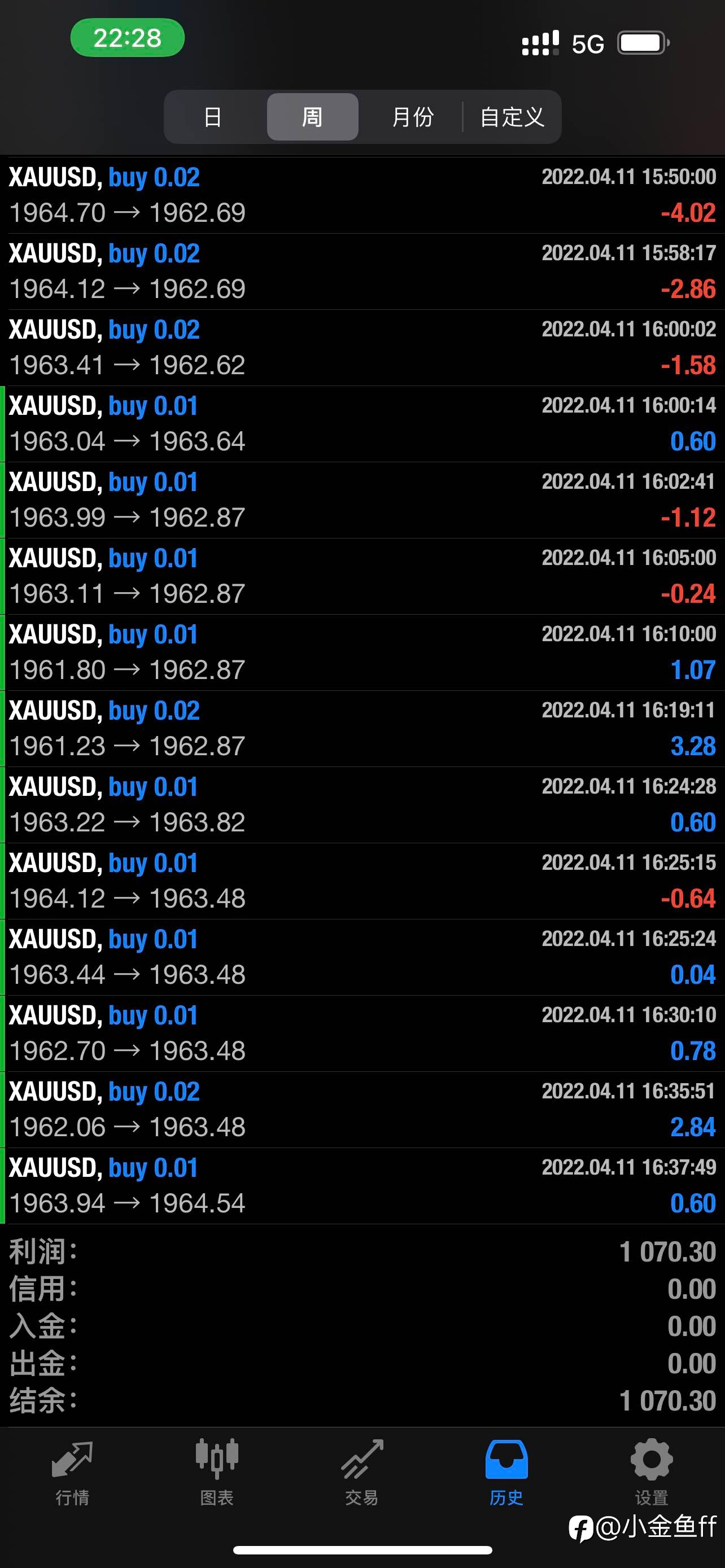This screenshot has width=725, height=1568.
Task: Open the trade closed at 16:35:51
Action: point(362,1110)
